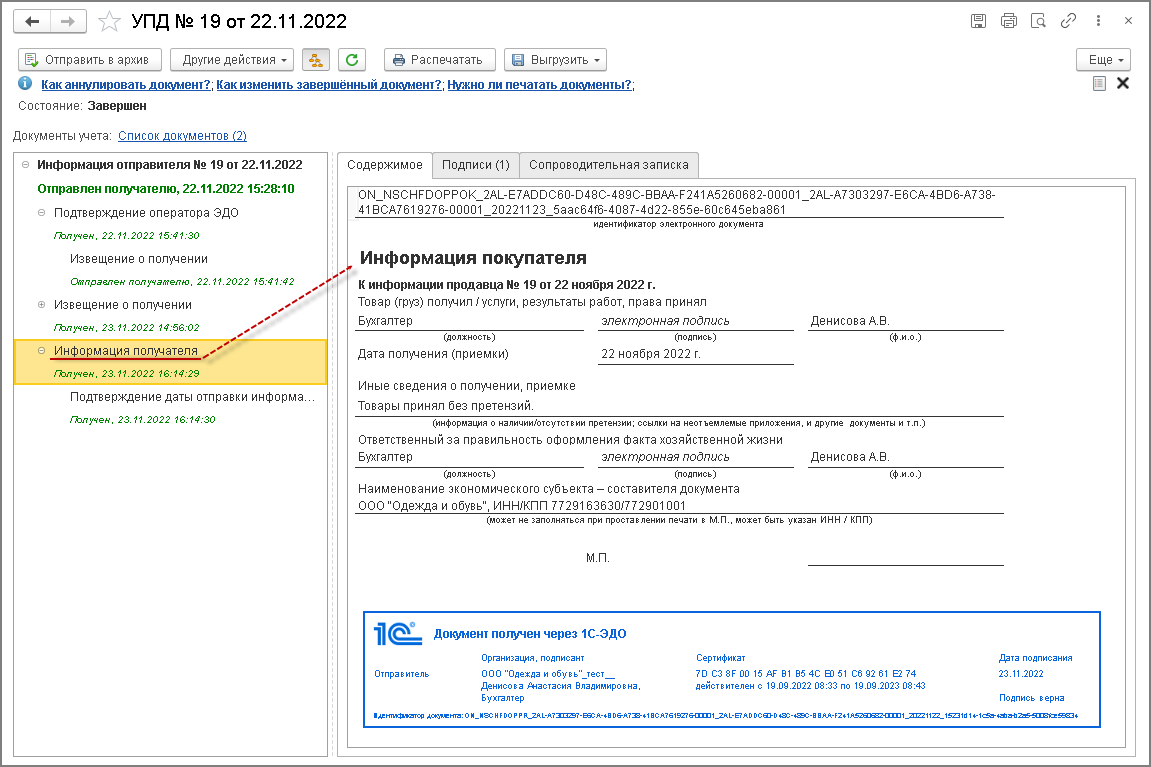Close the document window with the X
1151x767 pixels.
pyautogui.click(x=1128, y=21)
